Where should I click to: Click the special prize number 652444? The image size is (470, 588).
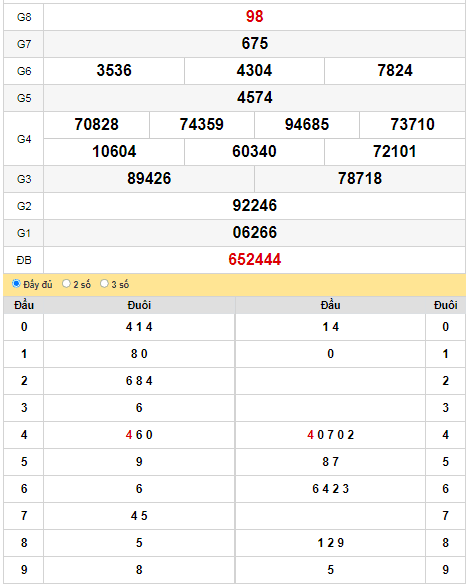tap(254, 260)
